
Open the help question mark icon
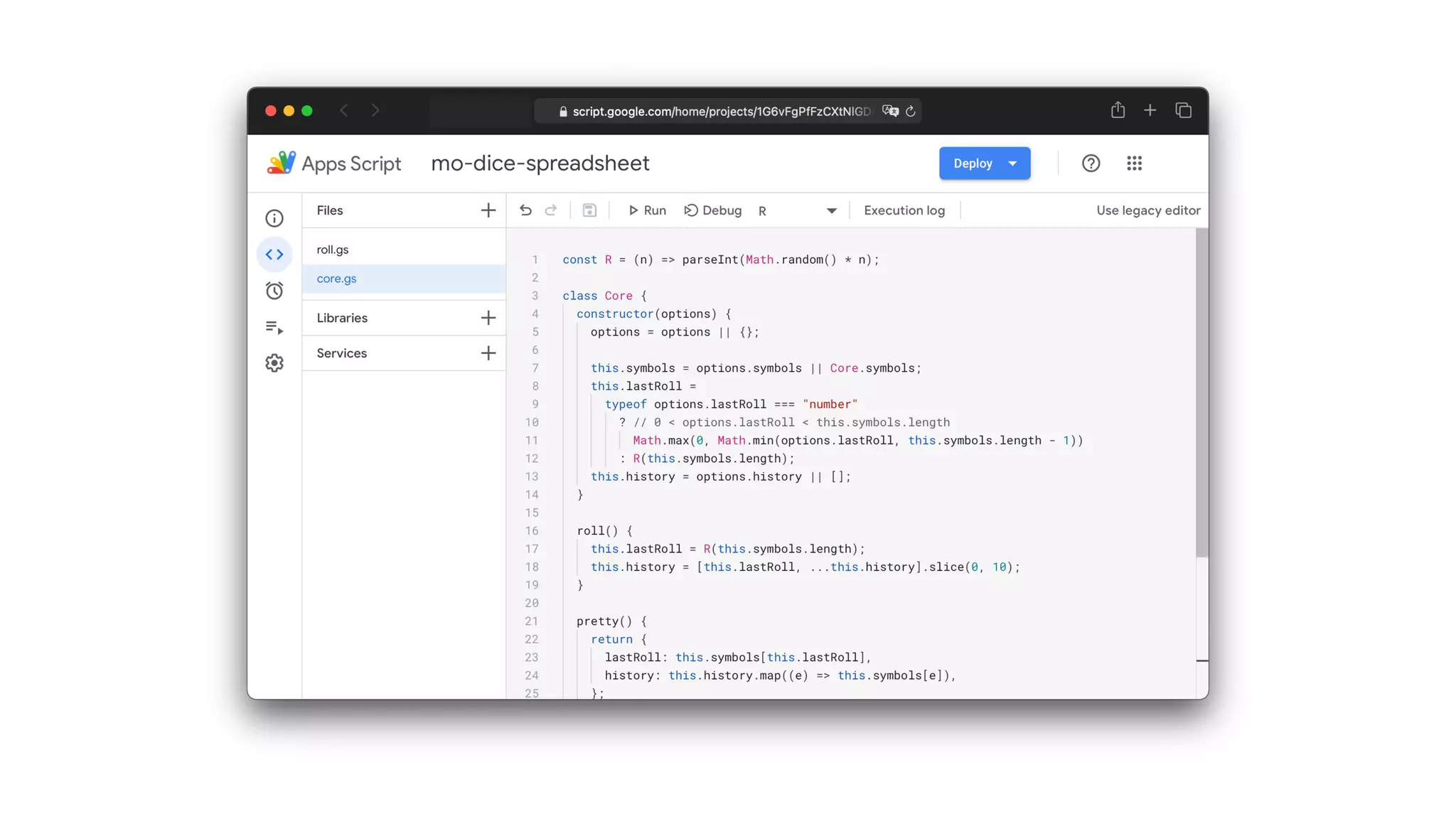click(1091, 164)
